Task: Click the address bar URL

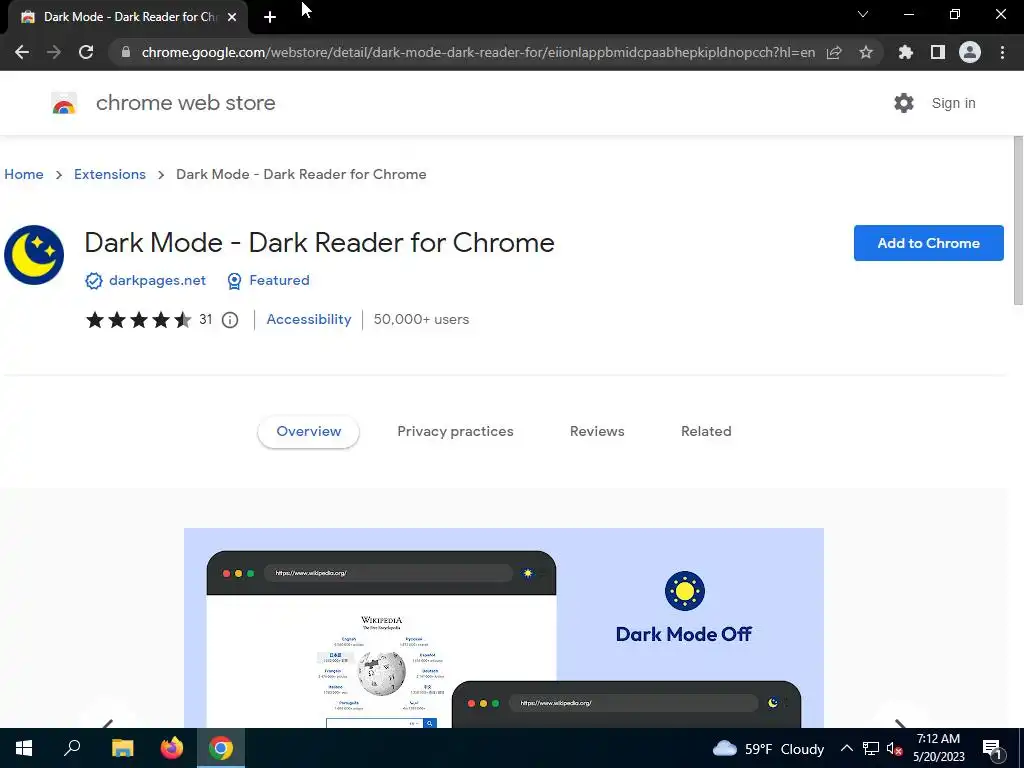Action: tap(478, 52)
